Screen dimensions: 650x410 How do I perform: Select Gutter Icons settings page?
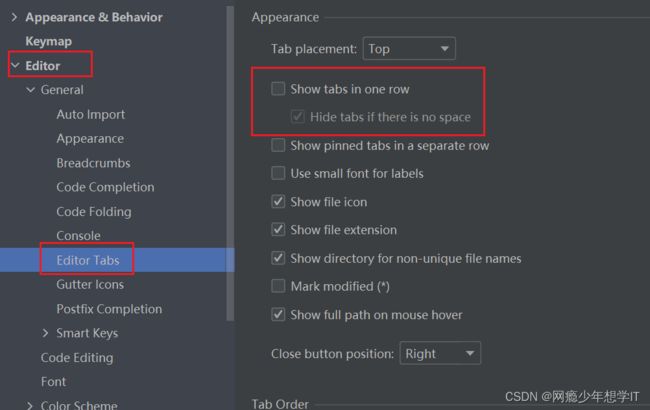90,284
